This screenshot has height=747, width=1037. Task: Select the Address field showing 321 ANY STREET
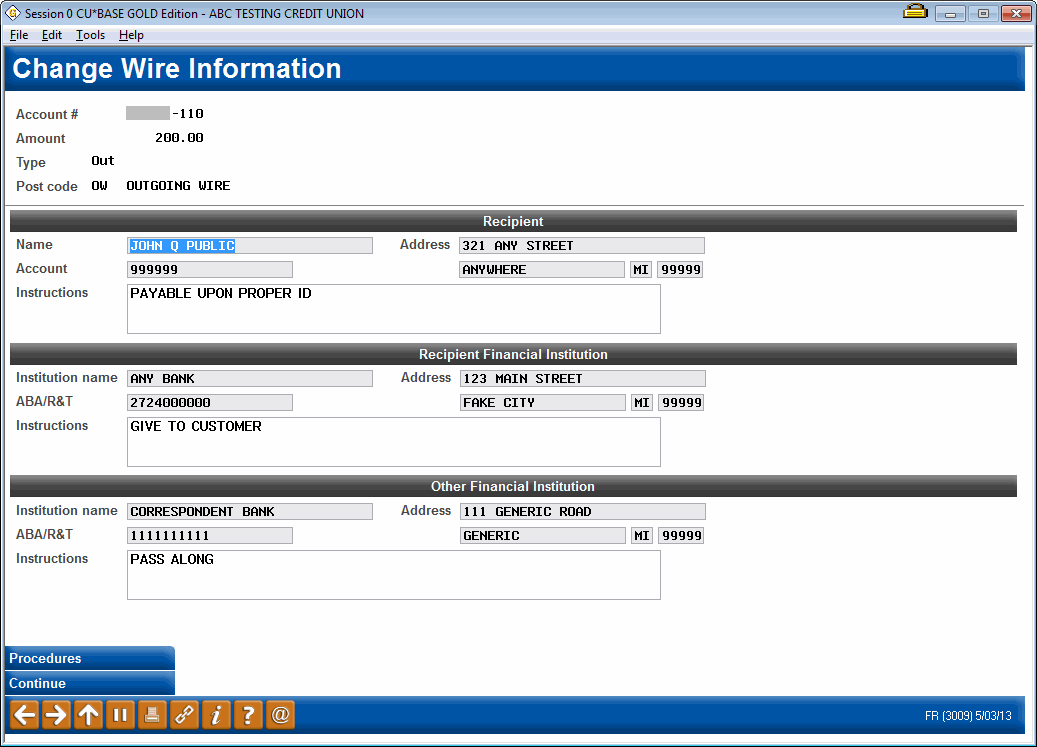581,245
